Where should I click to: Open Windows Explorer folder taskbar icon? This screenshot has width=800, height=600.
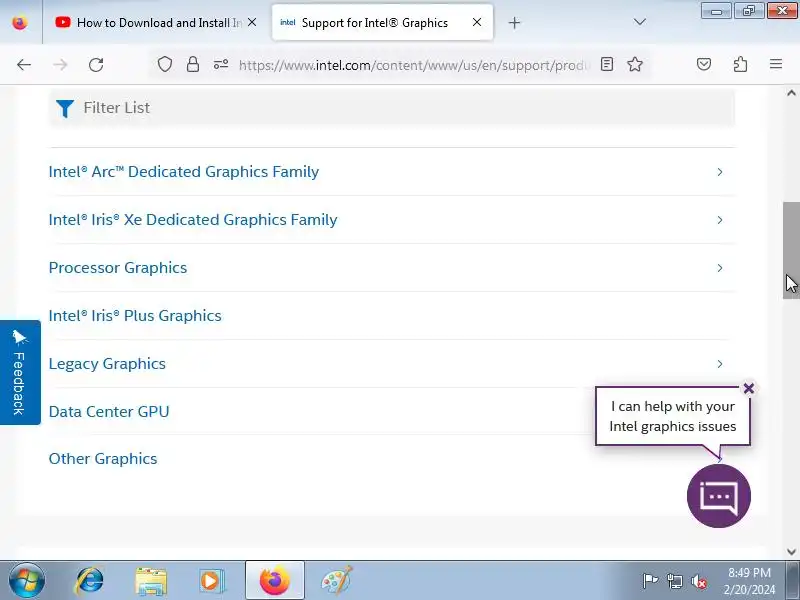[x=151, y=581]
